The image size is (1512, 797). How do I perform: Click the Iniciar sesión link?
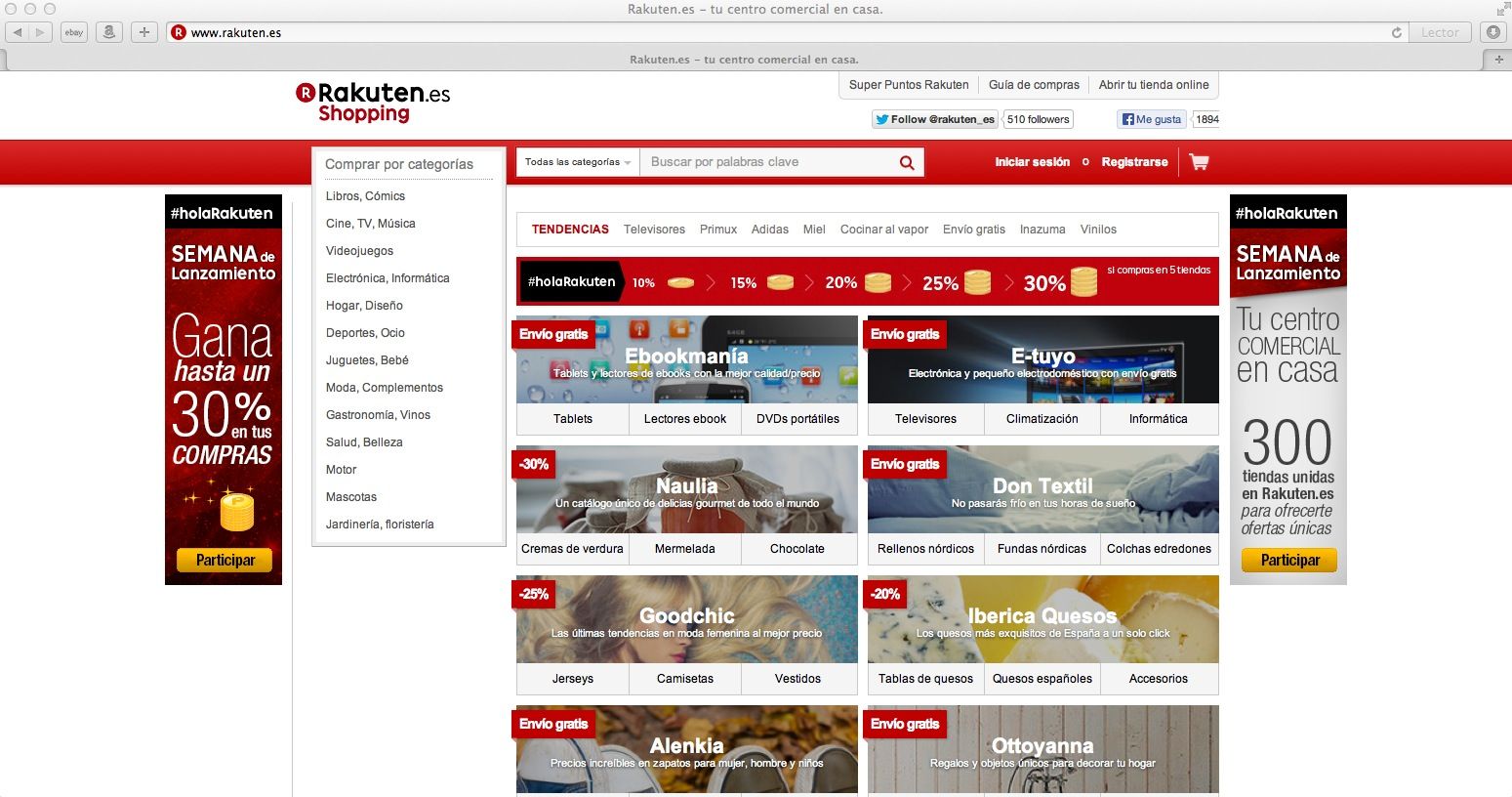(x=1032, y=162)
